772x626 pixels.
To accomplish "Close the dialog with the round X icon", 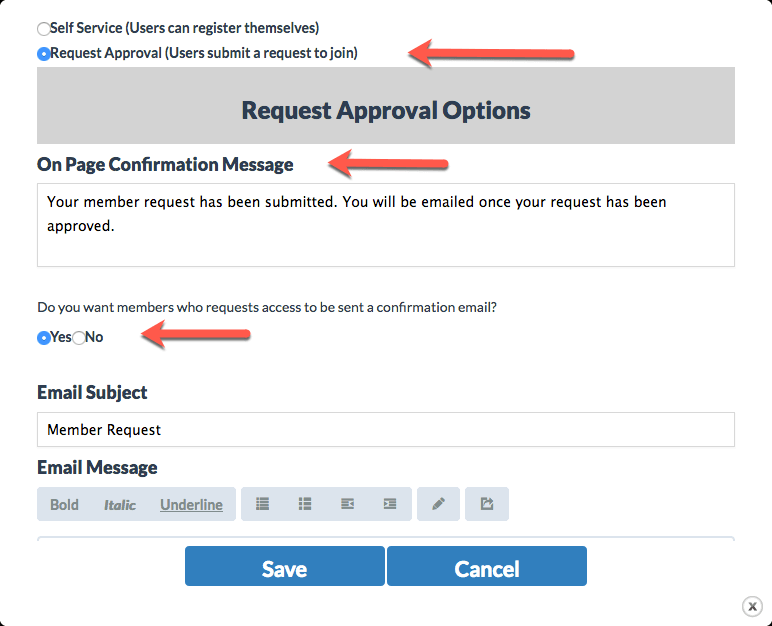I will pyautogui.click(x=752, y=606).
